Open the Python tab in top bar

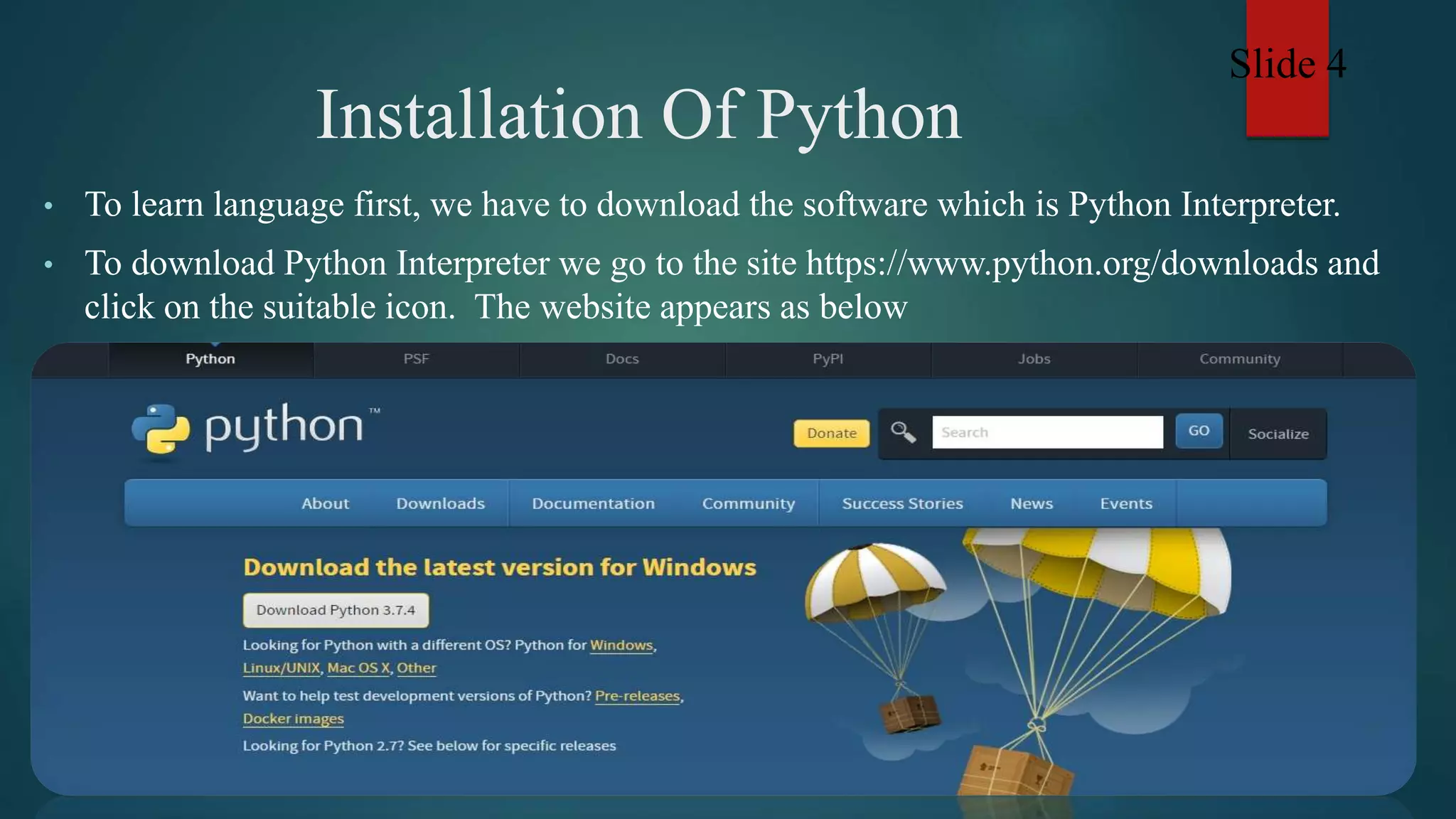tap(210, 359)
